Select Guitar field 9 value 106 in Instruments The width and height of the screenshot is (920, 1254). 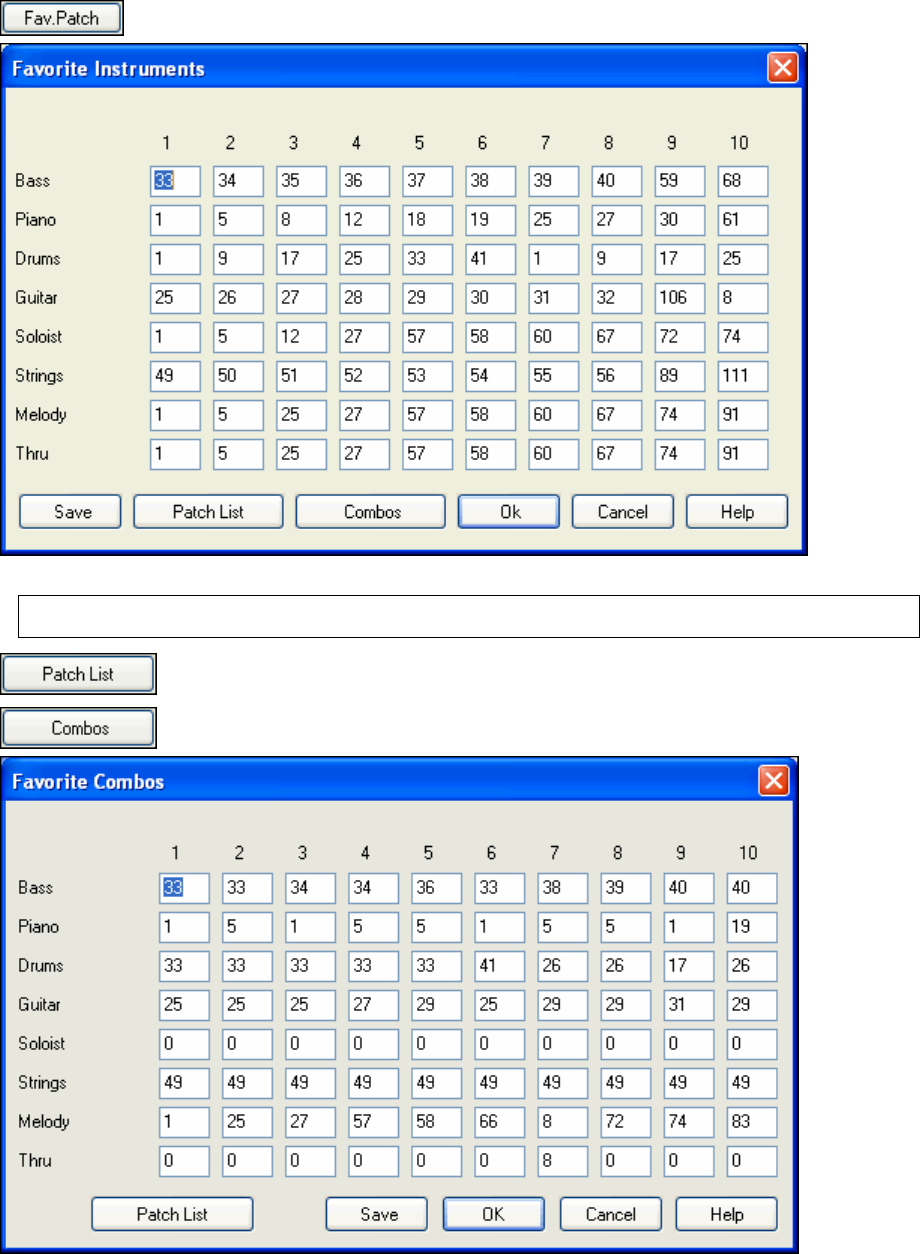pyautogui.click(x=680, y=298)
